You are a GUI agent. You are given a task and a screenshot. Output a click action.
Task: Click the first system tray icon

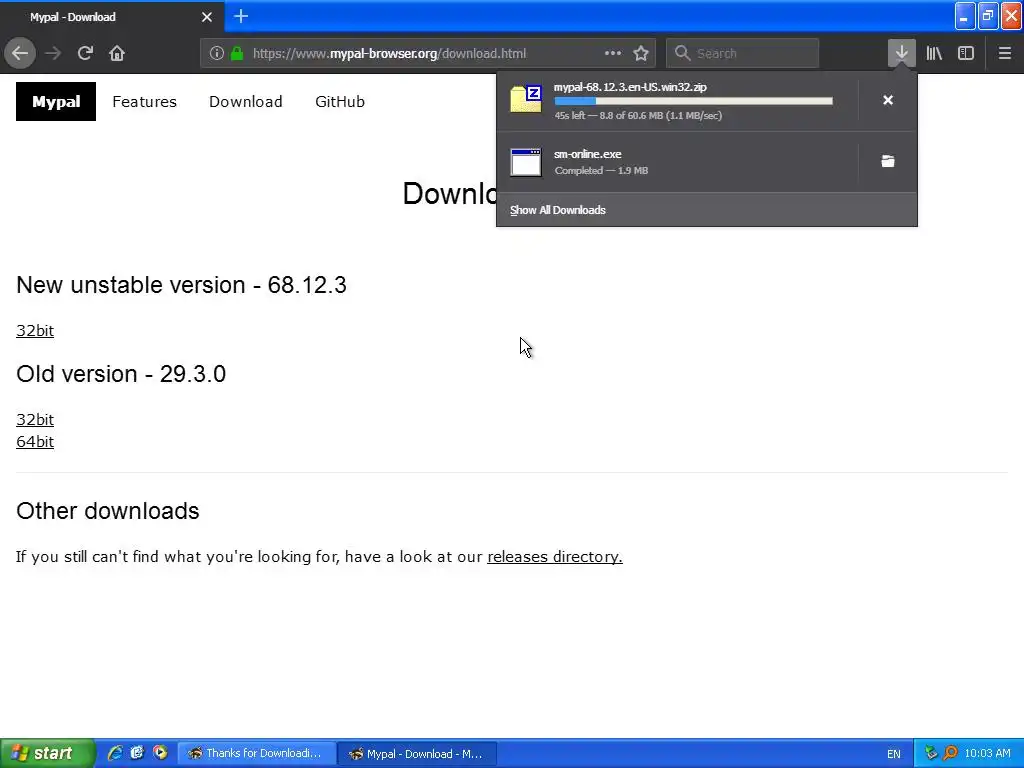pos(931,753)
